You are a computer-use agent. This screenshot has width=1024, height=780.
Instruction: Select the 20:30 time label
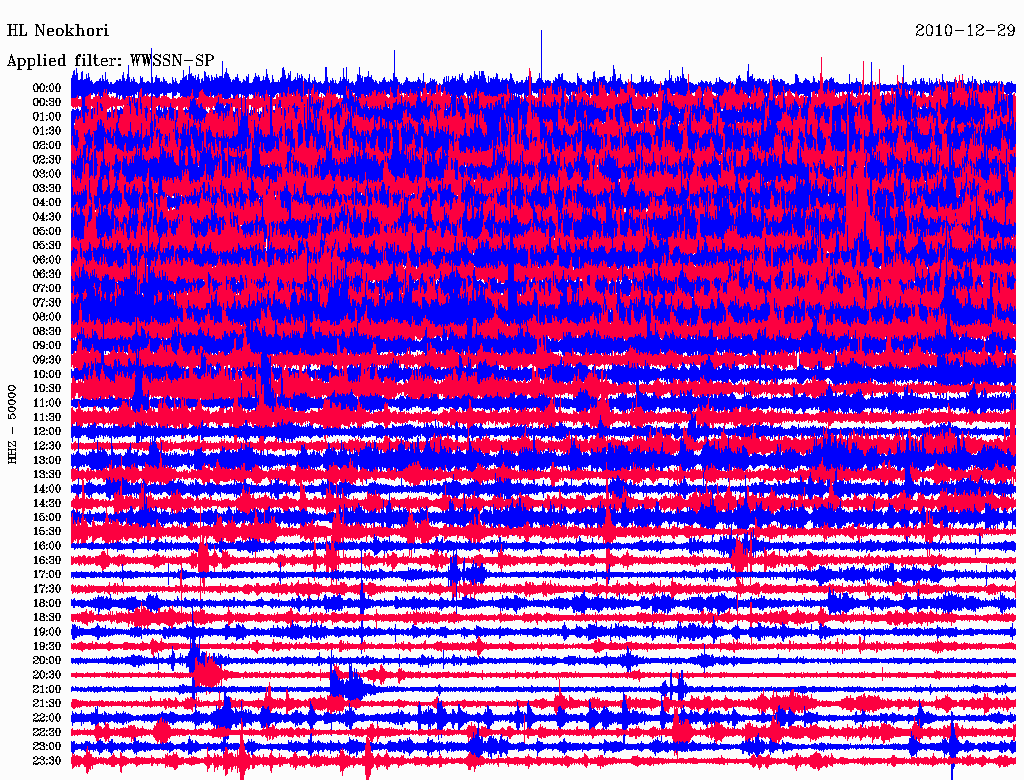47,675
